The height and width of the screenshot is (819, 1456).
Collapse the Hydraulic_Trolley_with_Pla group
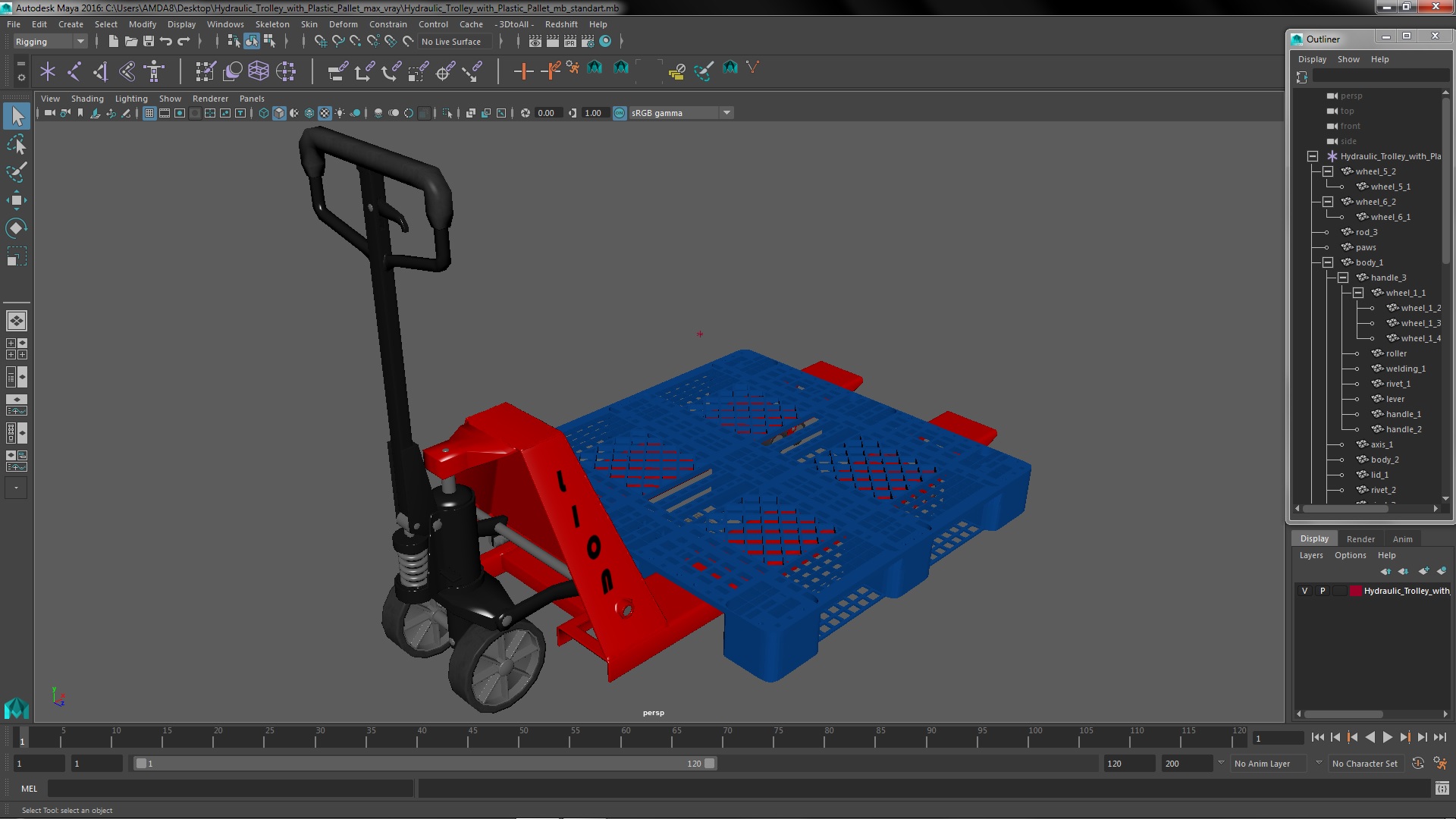(1313, 156)
